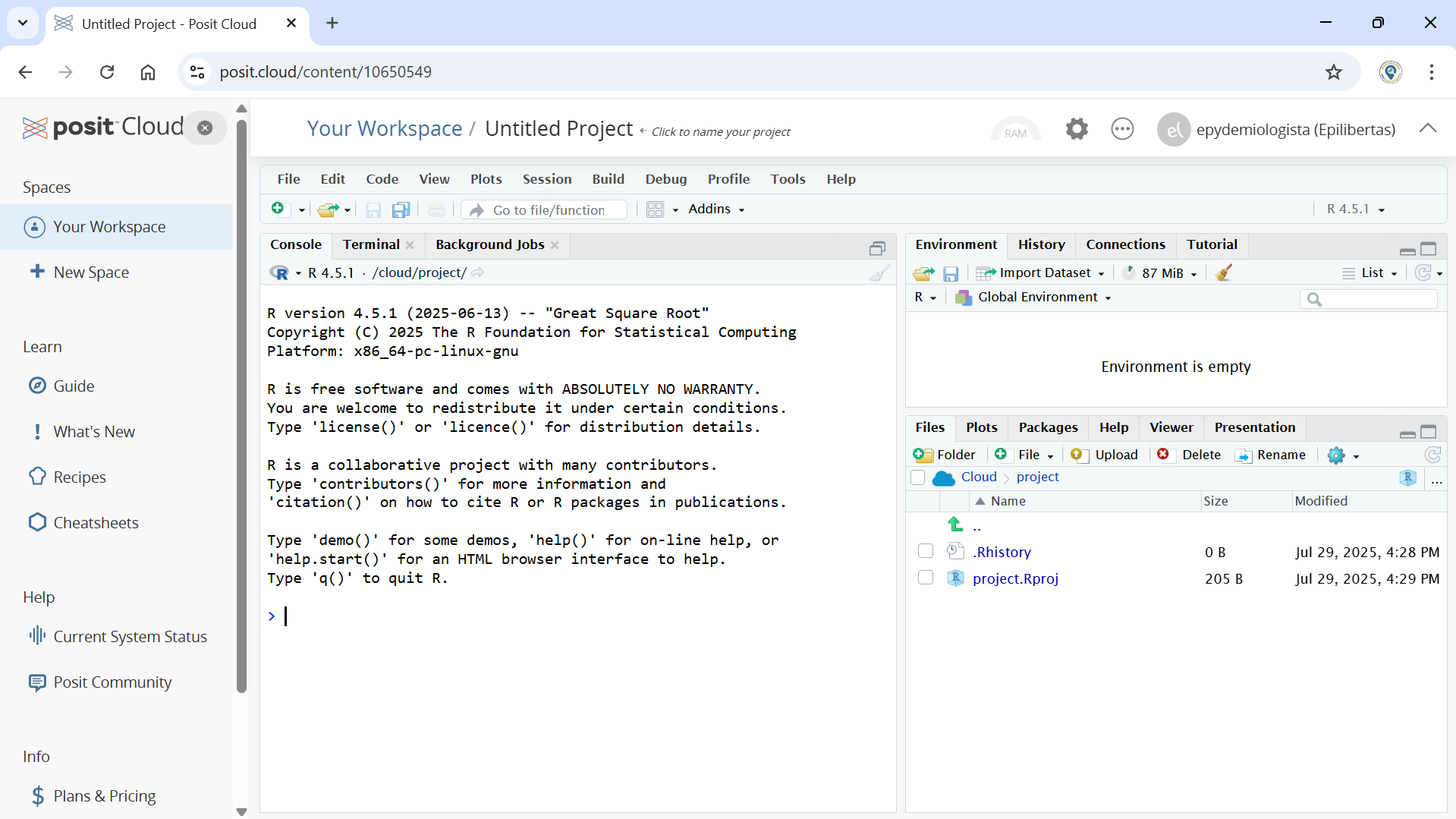The image size is (1456, 819).
Task: Open project settings gear icon in header
Action: [1076, 129]
